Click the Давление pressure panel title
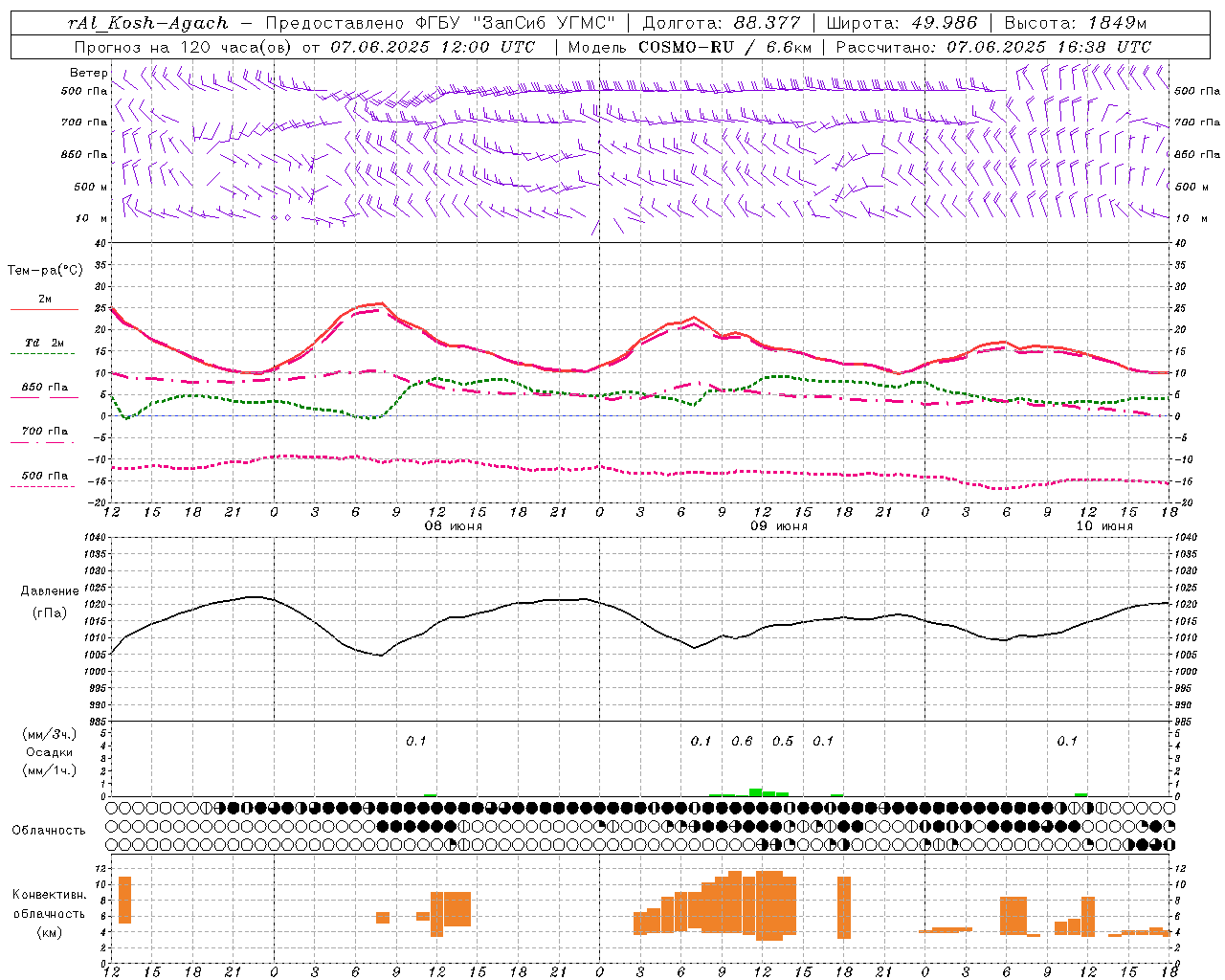Viewport: 1225px width, 980px height. (50, 591)
